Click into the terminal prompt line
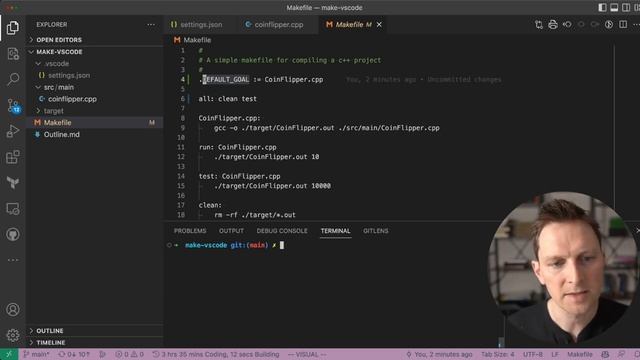The height and width of the screenshot is (360, 640). tap(230, 245)
